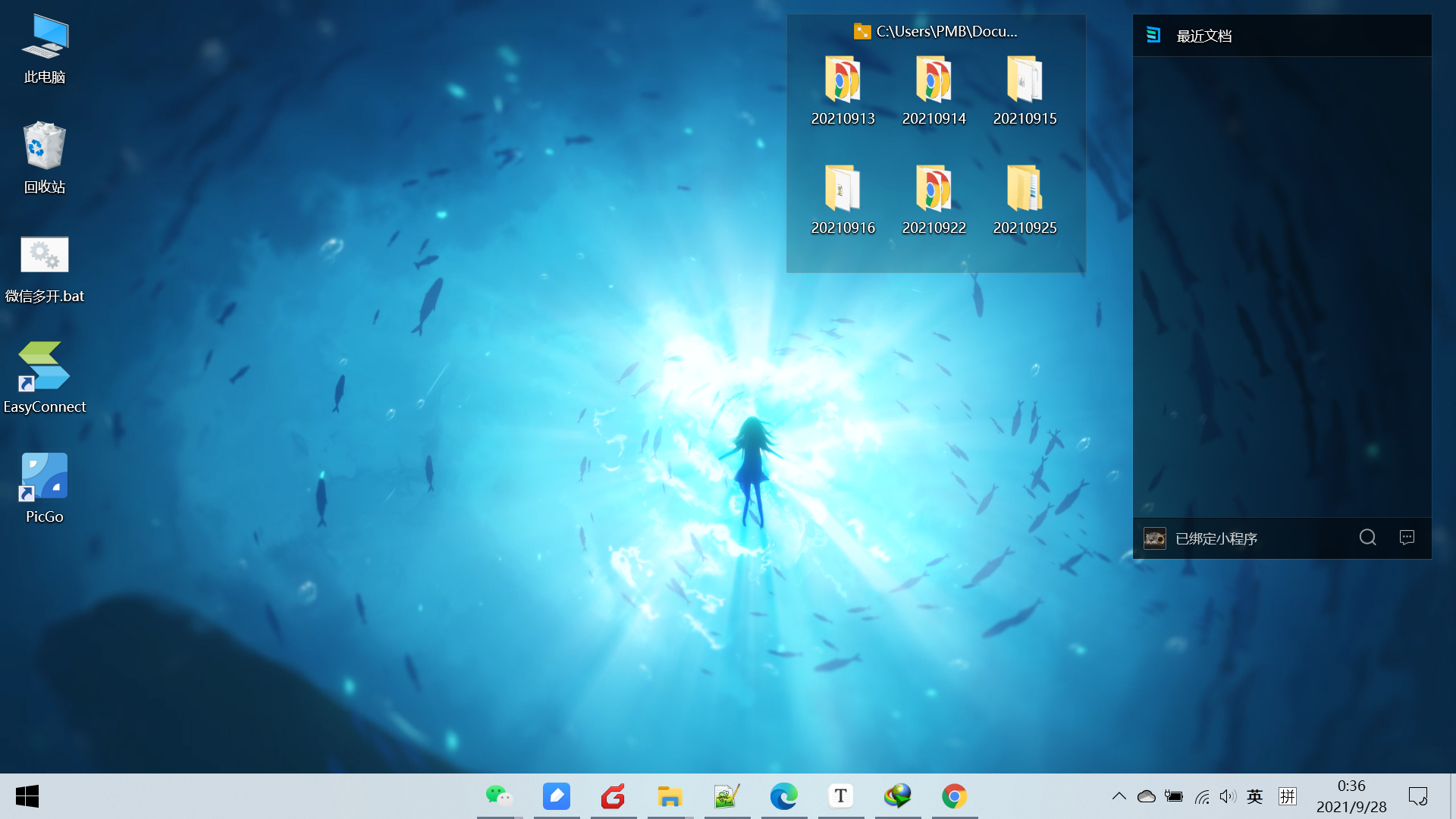Select the 微信多开.bat file icon
The image size is (1456, 819).
45,268
